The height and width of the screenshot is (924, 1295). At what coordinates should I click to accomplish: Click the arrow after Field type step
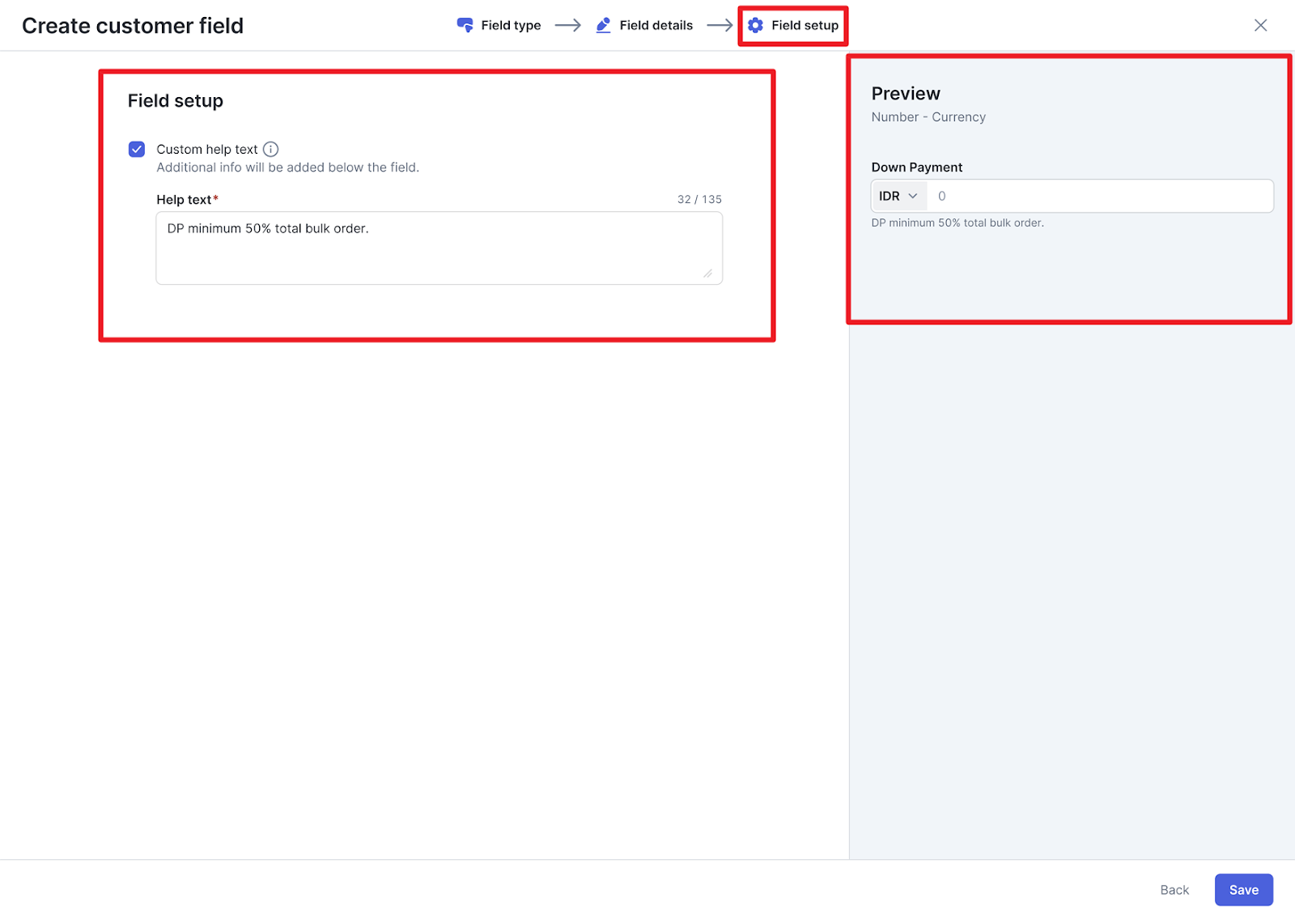point(567,25)
